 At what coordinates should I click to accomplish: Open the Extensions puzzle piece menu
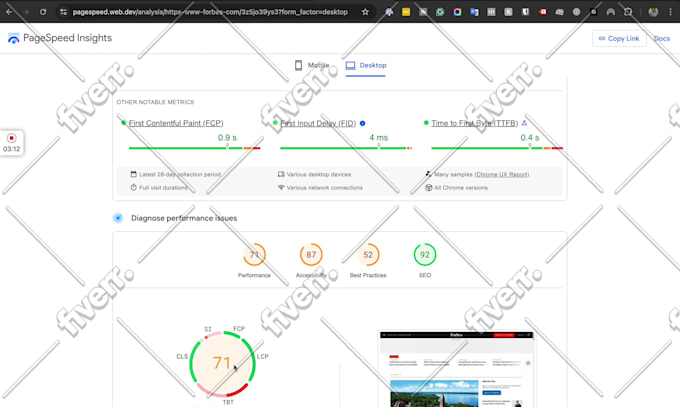click(628, 12)
